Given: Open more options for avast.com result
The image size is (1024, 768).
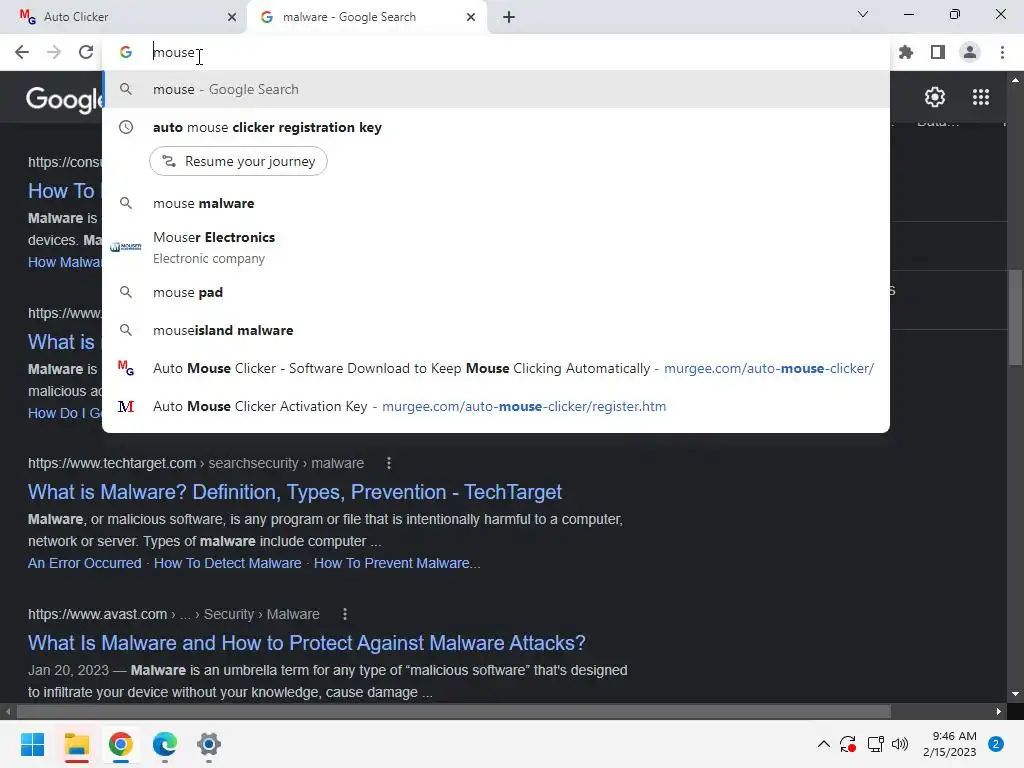Looking at the screenshot, I should tap(345, 614).
